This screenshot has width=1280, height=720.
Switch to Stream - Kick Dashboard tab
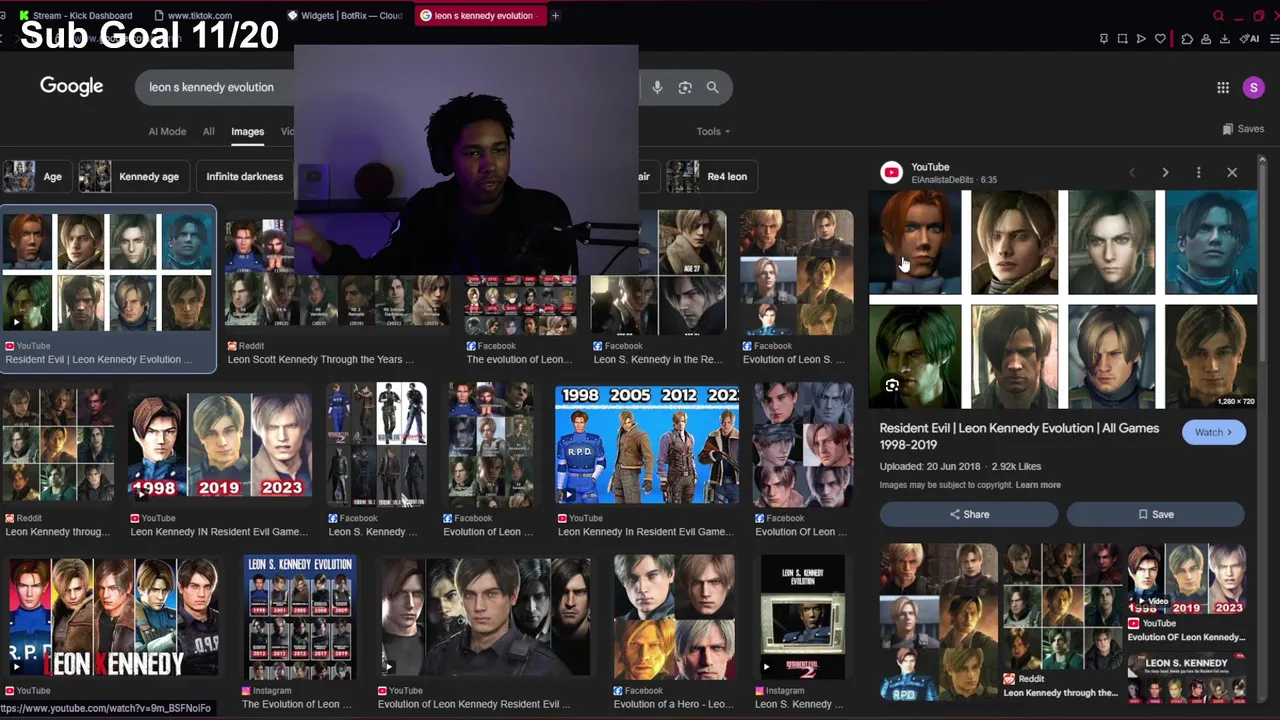pyautogui.click(x=77, y=15)
